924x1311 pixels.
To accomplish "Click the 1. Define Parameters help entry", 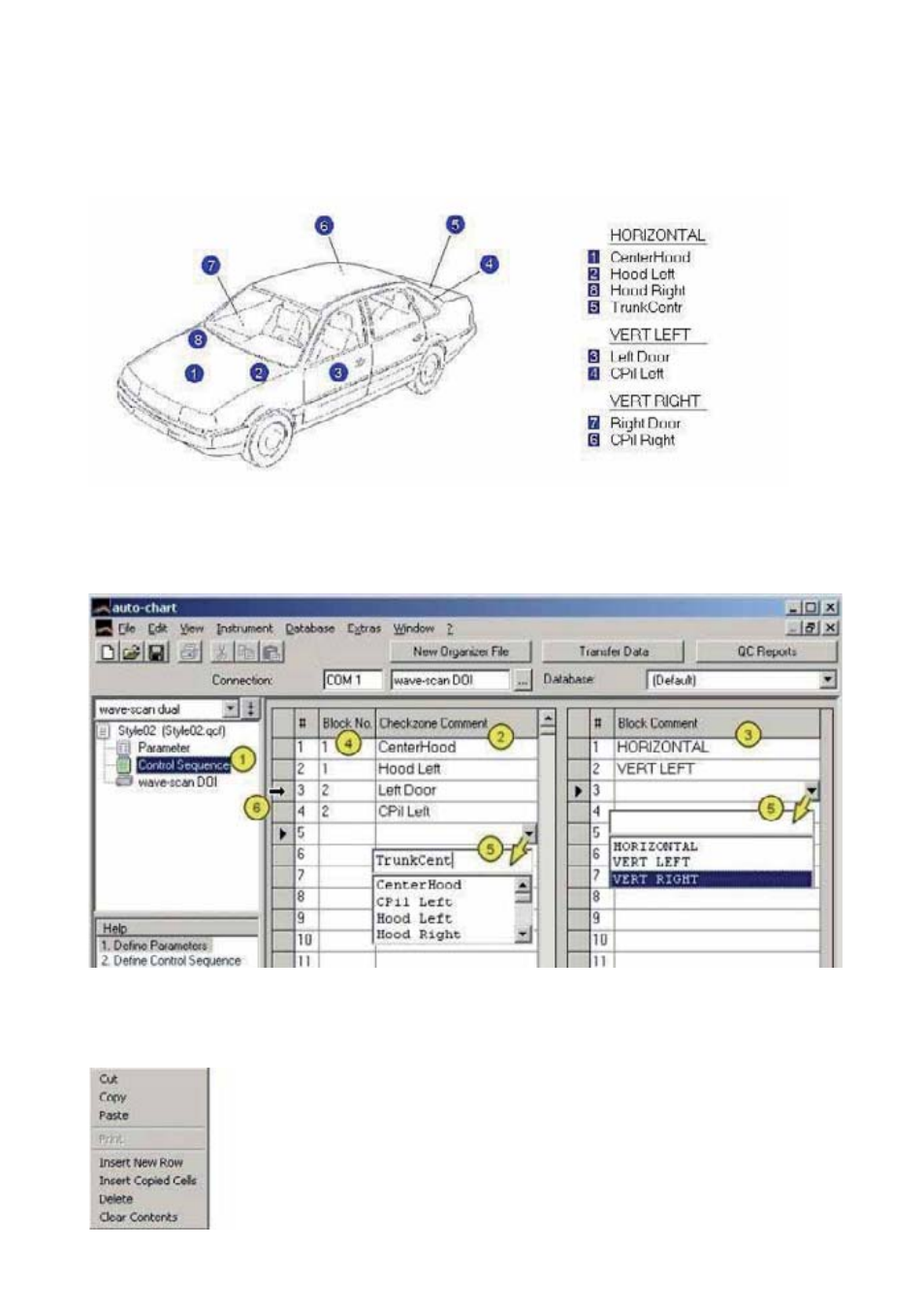I will pos(154,945).
